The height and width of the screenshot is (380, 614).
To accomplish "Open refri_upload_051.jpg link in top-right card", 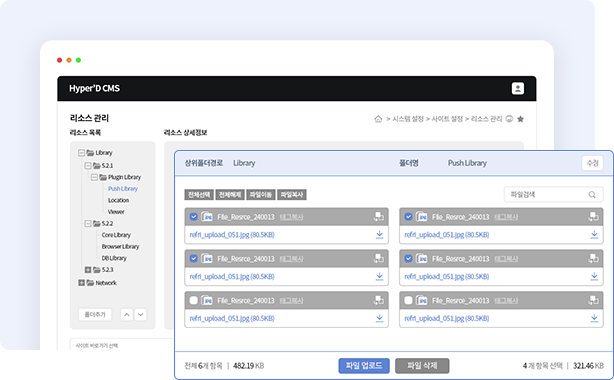I will [446, 235].
